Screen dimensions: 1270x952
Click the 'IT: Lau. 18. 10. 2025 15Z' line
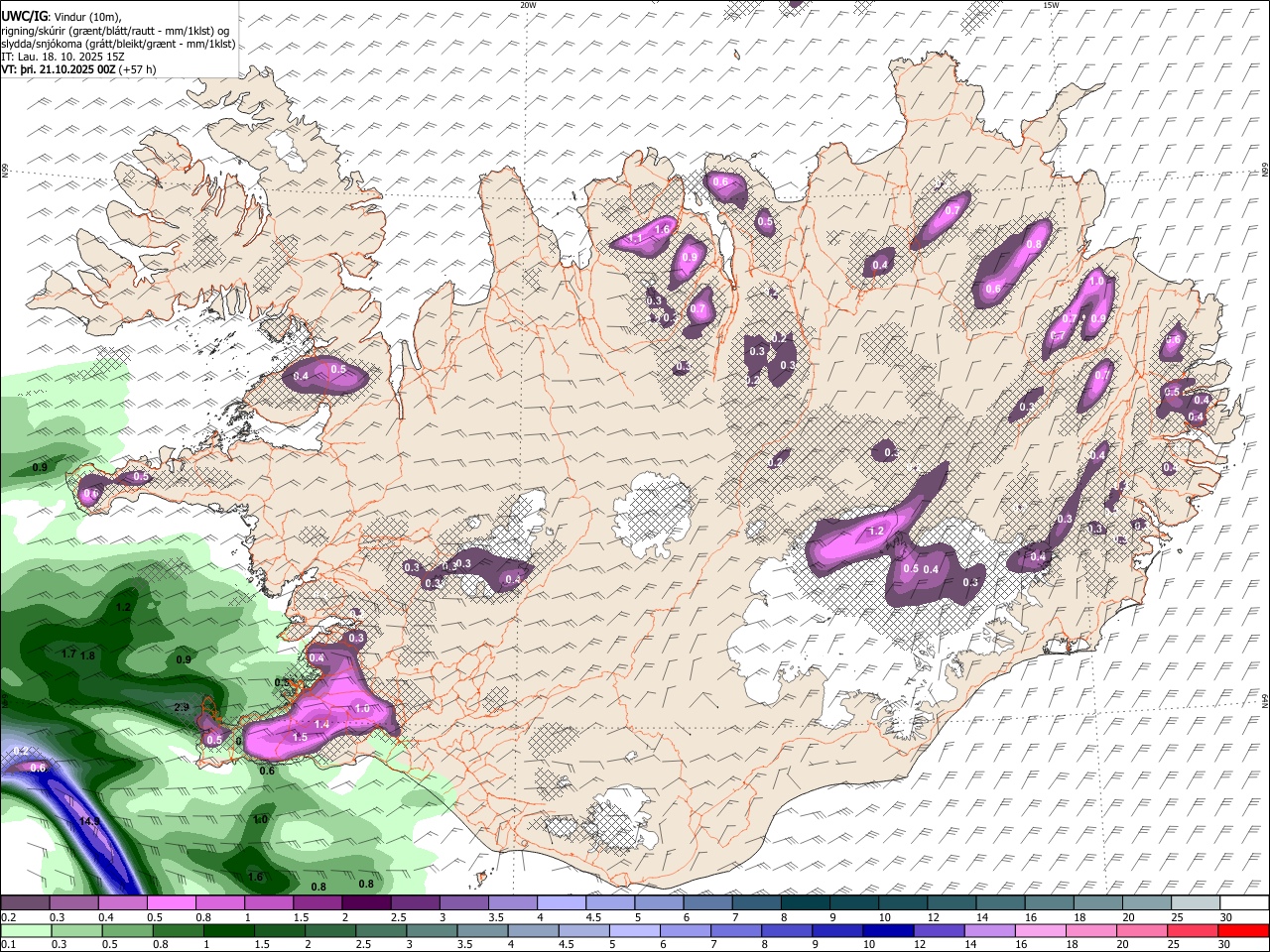pyautogui.click(x=63, y=57)
